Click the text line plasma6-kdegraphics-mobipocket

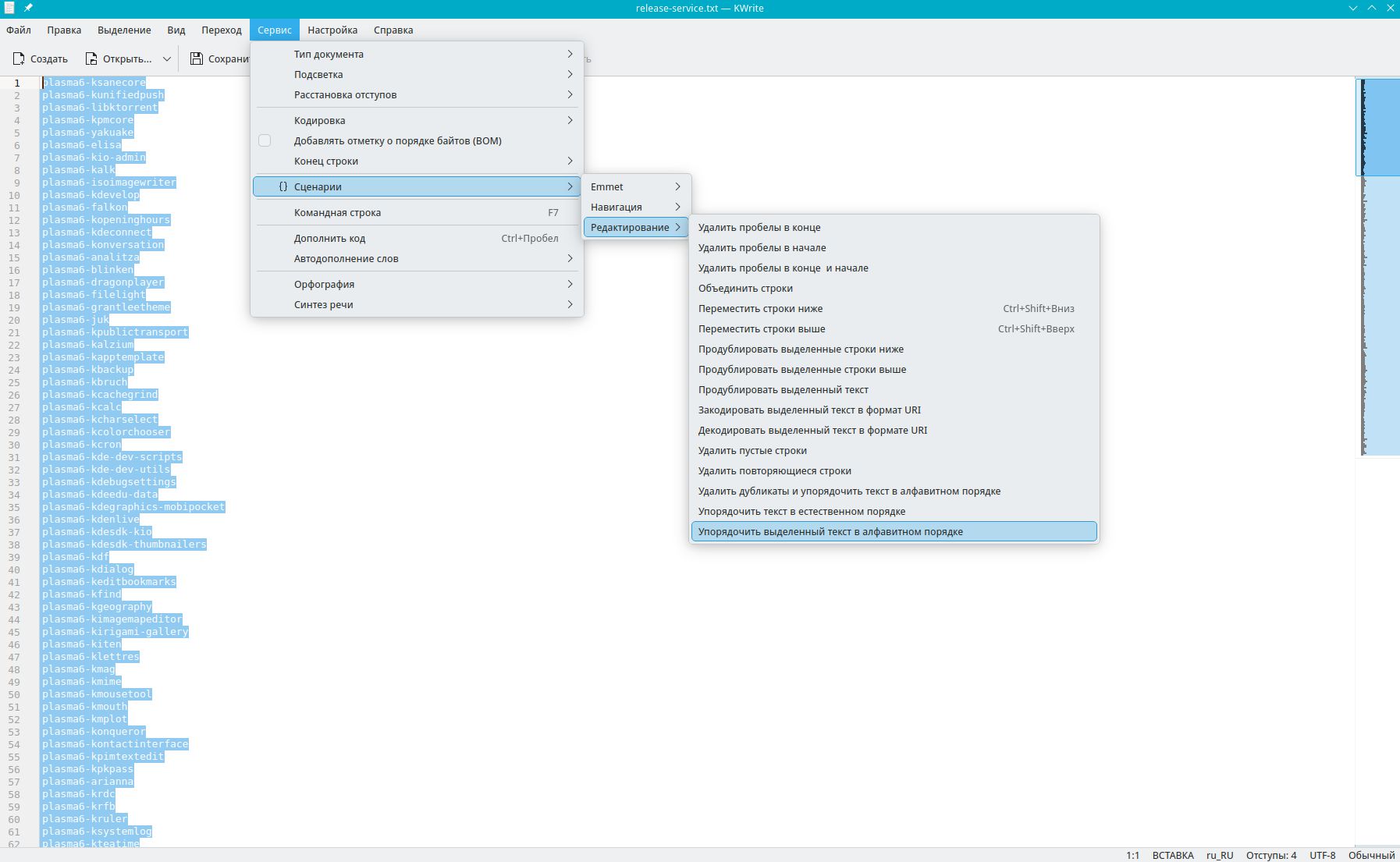tap(133, 507)
